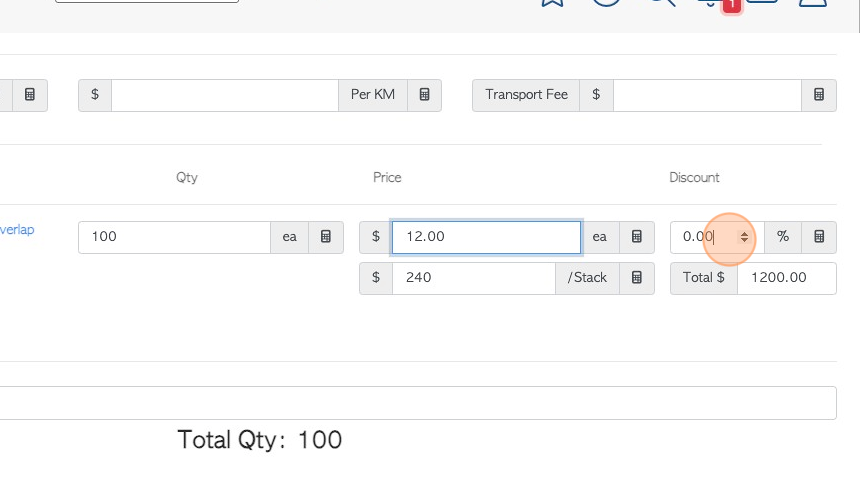The height and width of the screenshot is (481, 860).
Task: Open the truncated 'verlap' product link
Action: 17,230
